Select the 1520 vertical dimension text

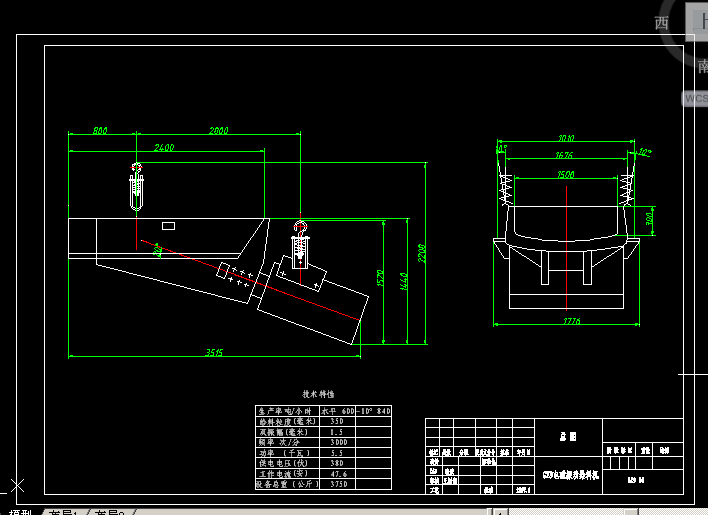pos(380,278)
